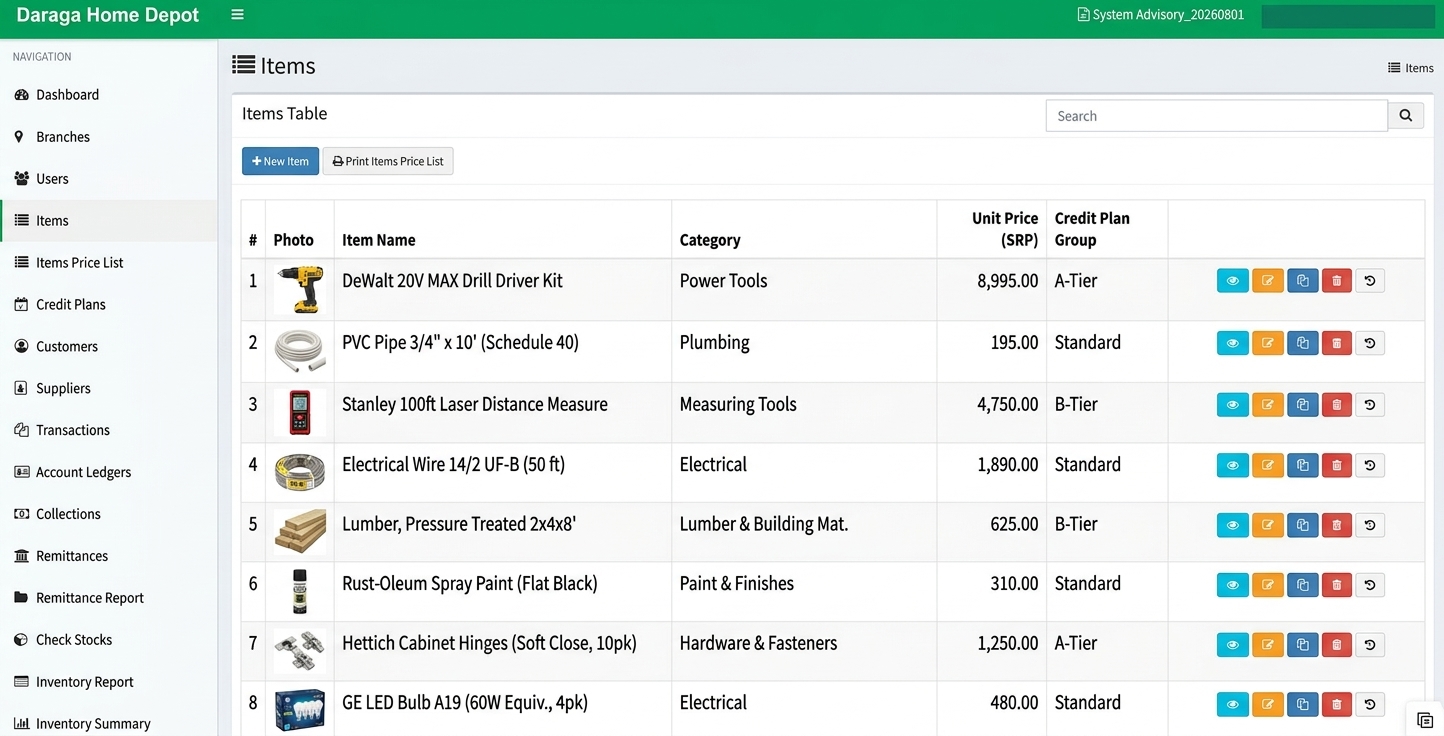Copy the Rust-Oleum Spray Paint item
This screenshot has width=1444, height=736.
1302,585
